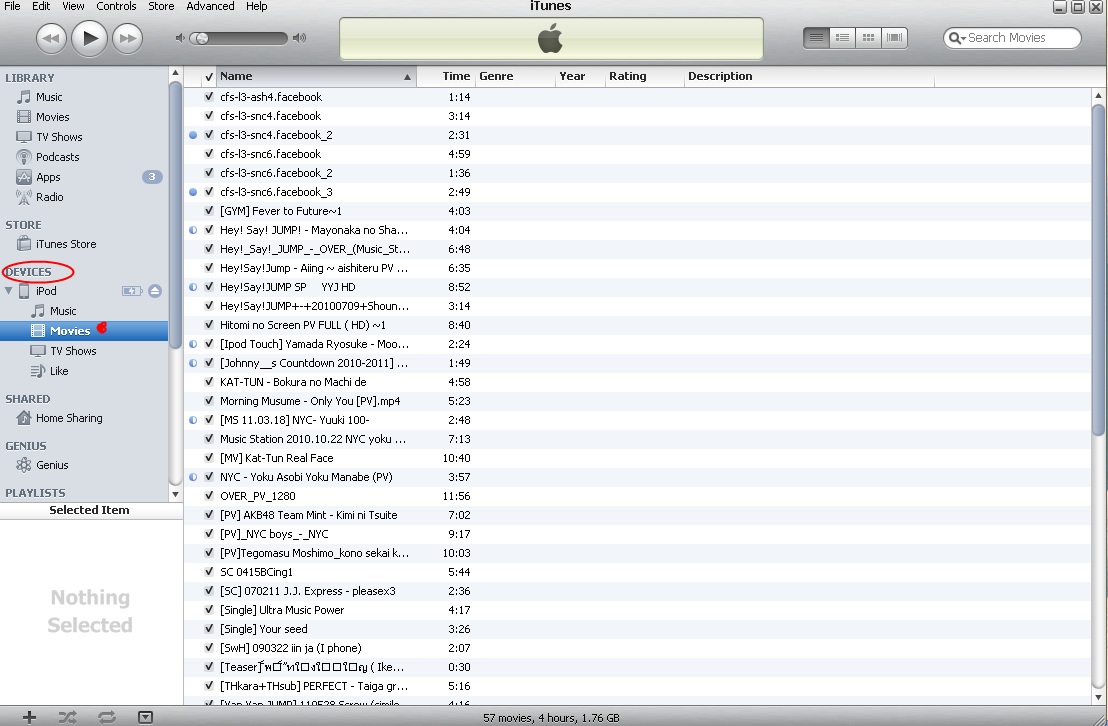1108x726 pixels.
Task: Switch to song list view
Action: coord(816,37)
